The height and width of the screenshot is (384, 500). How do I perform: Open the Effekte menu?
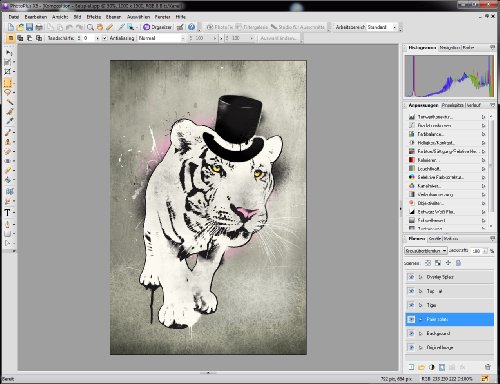(94, 17)
